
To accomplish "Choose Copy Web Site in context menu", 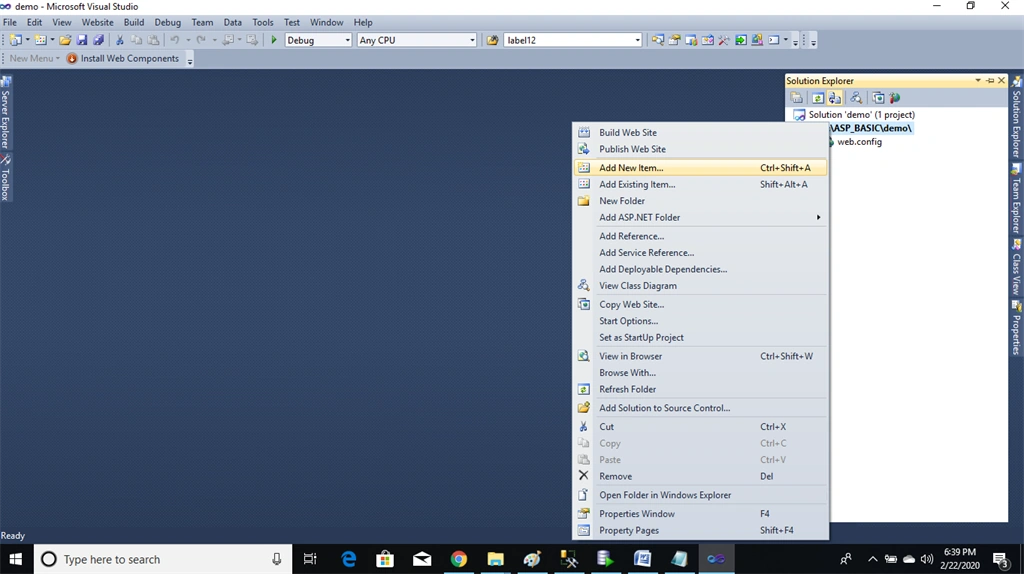I will tap(700, 304).
